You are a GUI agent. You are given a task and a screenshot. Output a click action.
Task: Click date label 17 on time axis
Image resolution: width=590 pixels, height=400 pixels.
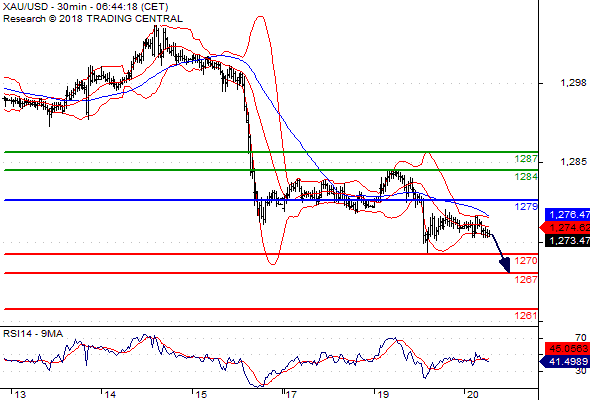pos(291,395)
